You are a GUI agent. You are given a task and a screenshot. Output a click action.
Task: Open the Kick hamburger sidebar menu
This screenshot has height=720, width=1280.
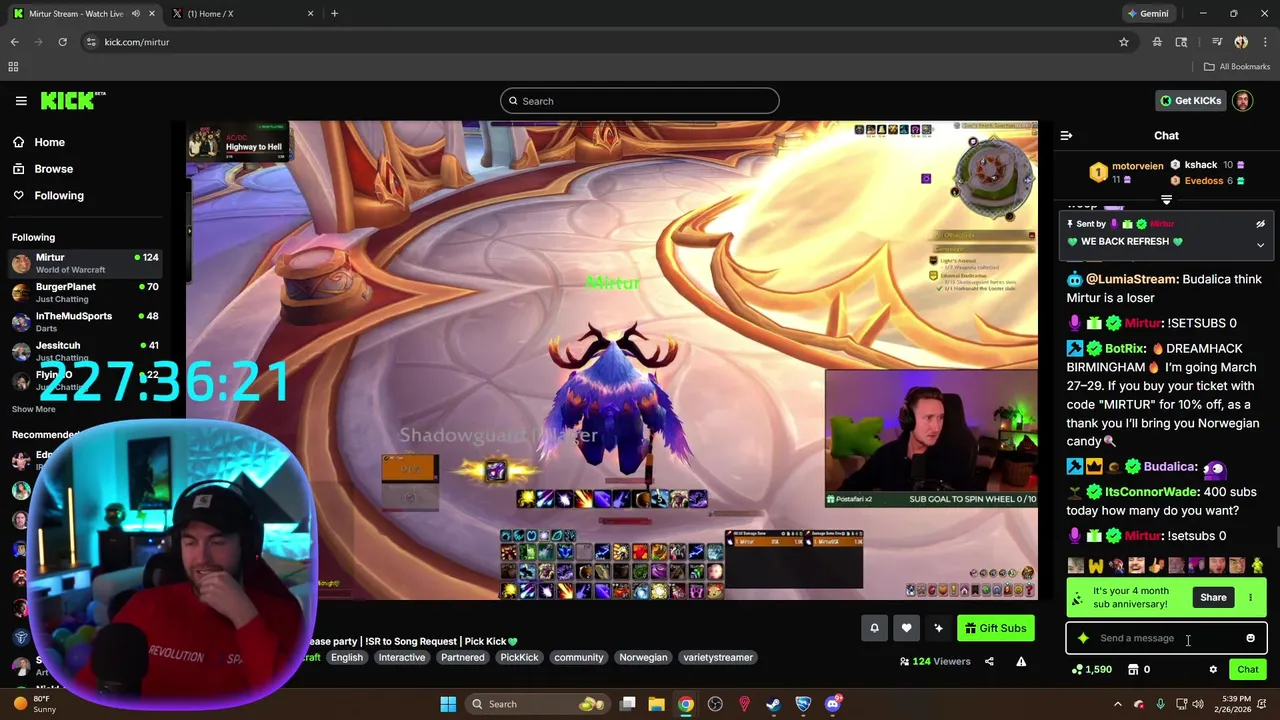[21, 101]
